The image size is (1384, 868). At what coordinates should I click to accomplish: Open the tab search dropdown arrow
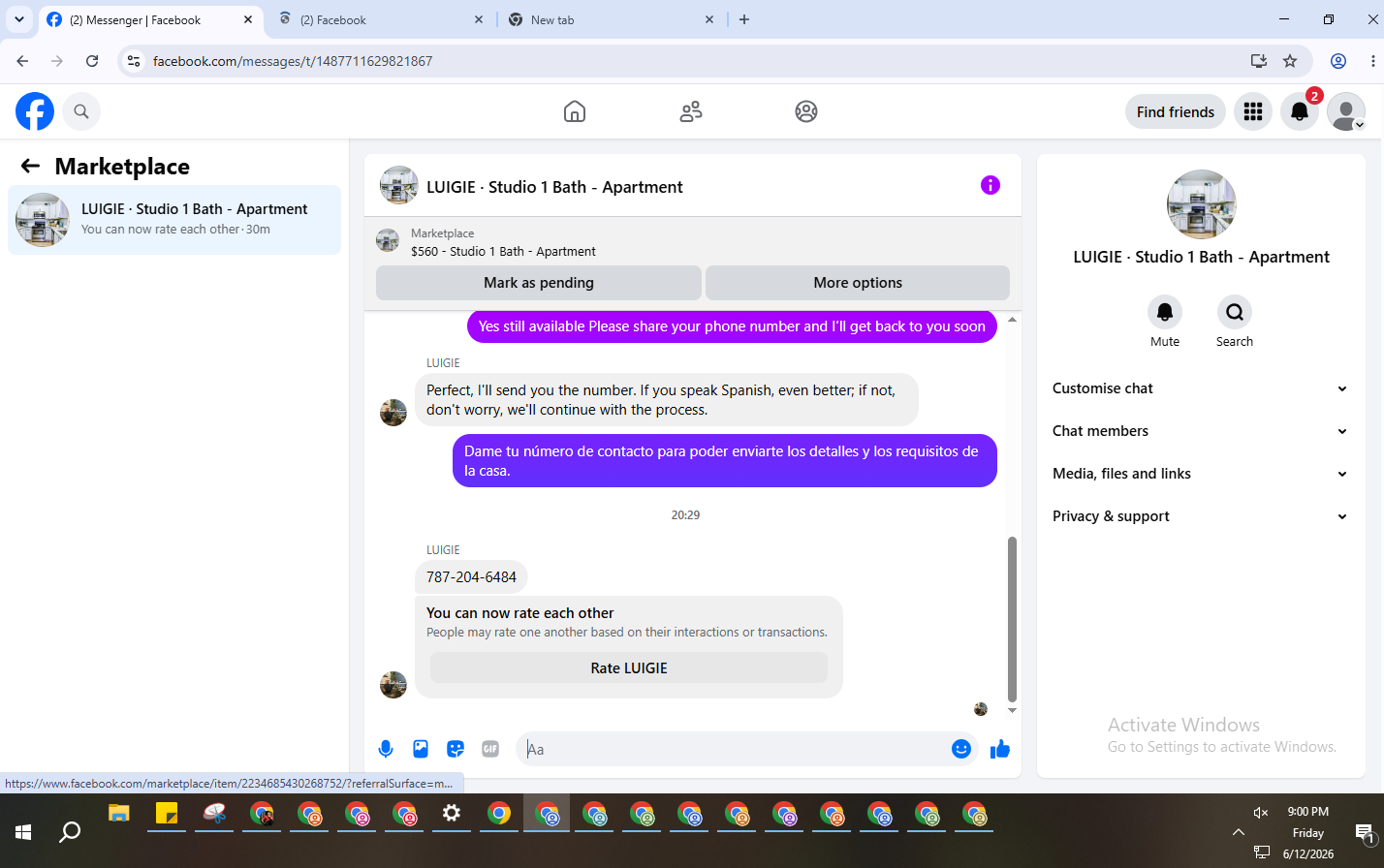click(x=18, y=19)
